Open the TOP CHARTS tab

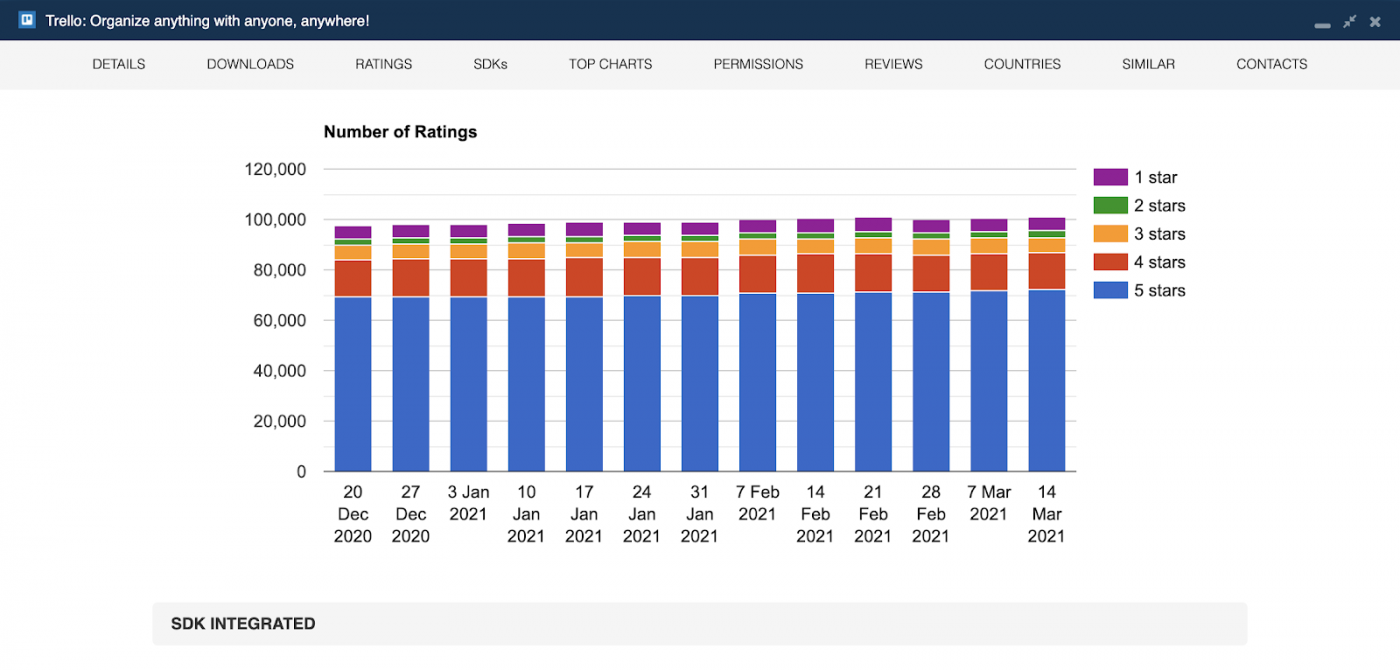click(x=610, y=64)
